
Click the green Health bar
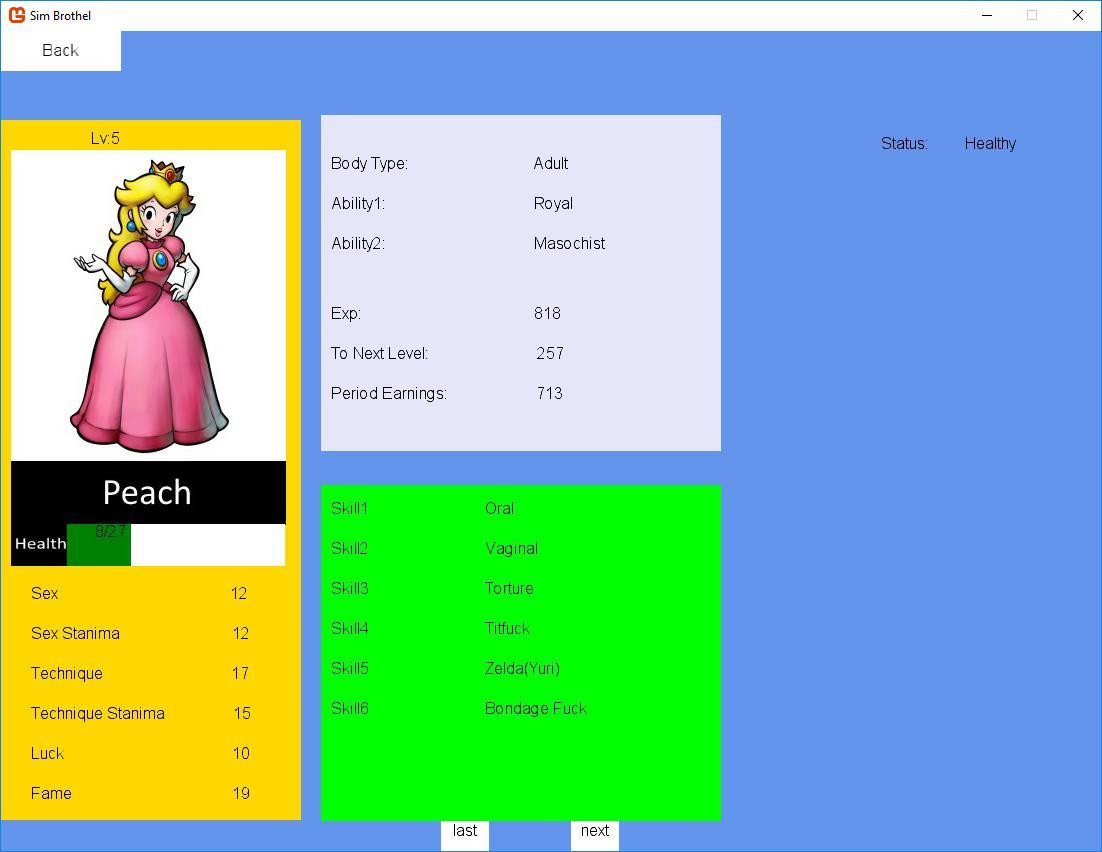[99, 545]
